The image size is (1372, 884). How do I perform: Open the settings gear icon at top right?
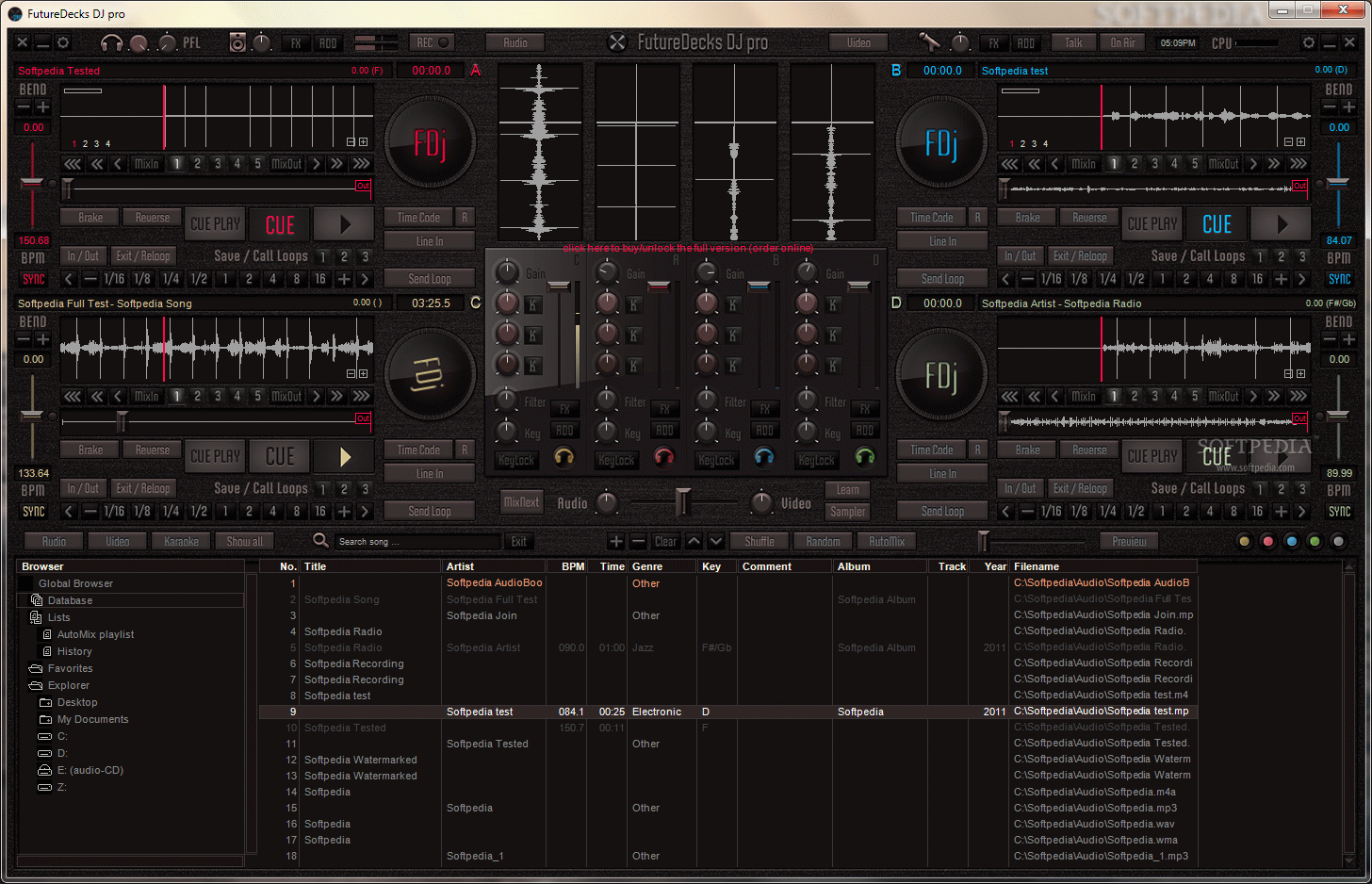tap(1310, 42)
